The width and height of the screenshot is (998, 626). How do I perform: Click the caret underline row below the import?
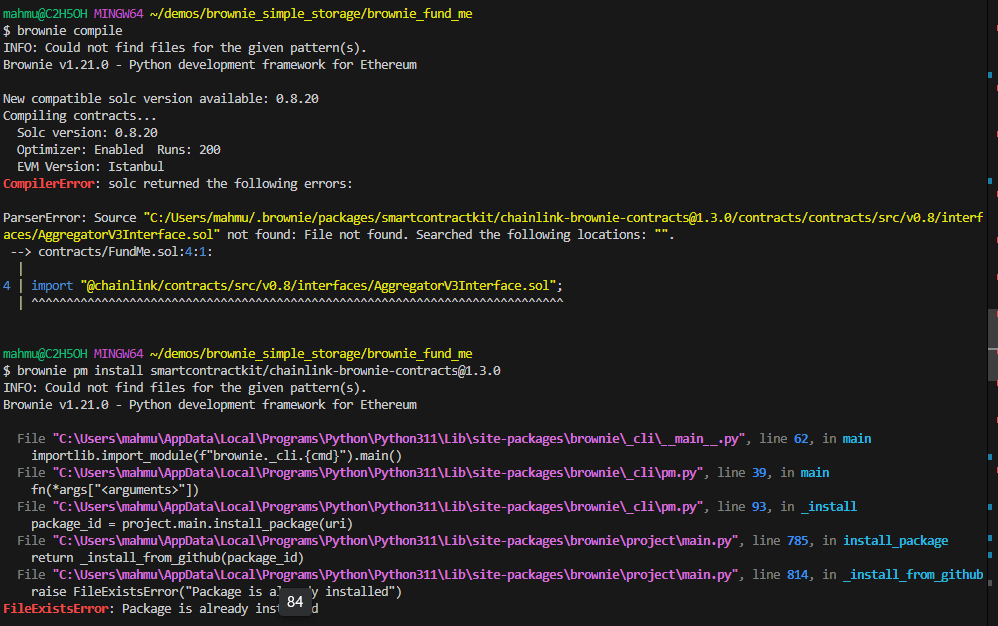tap(297, 302)
